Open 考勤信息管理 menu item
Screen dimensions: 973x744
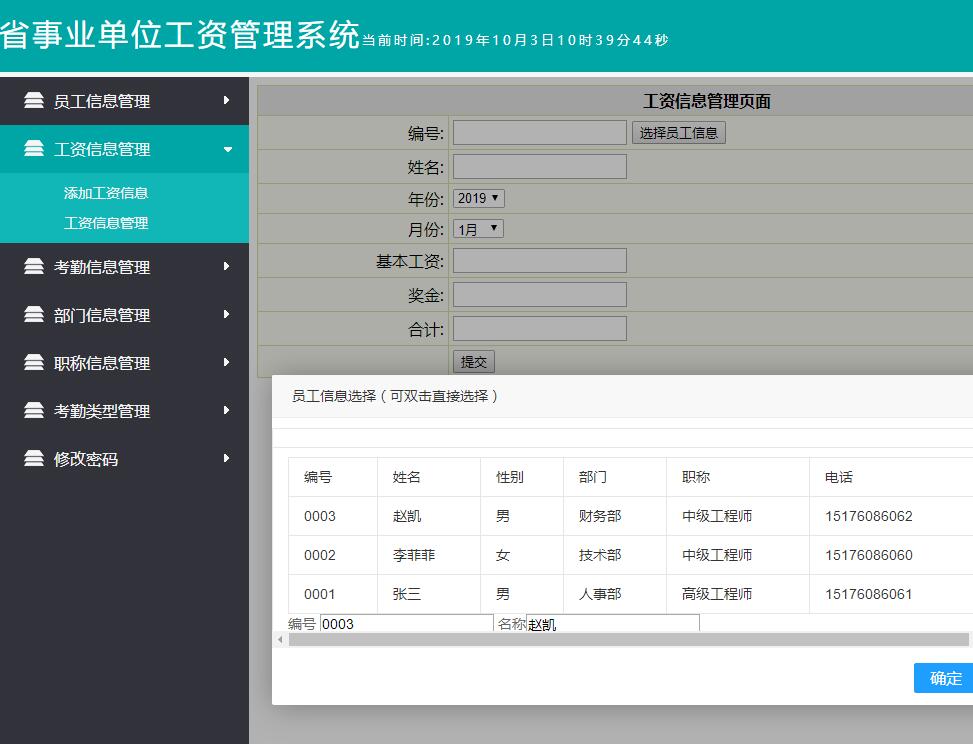124,267
